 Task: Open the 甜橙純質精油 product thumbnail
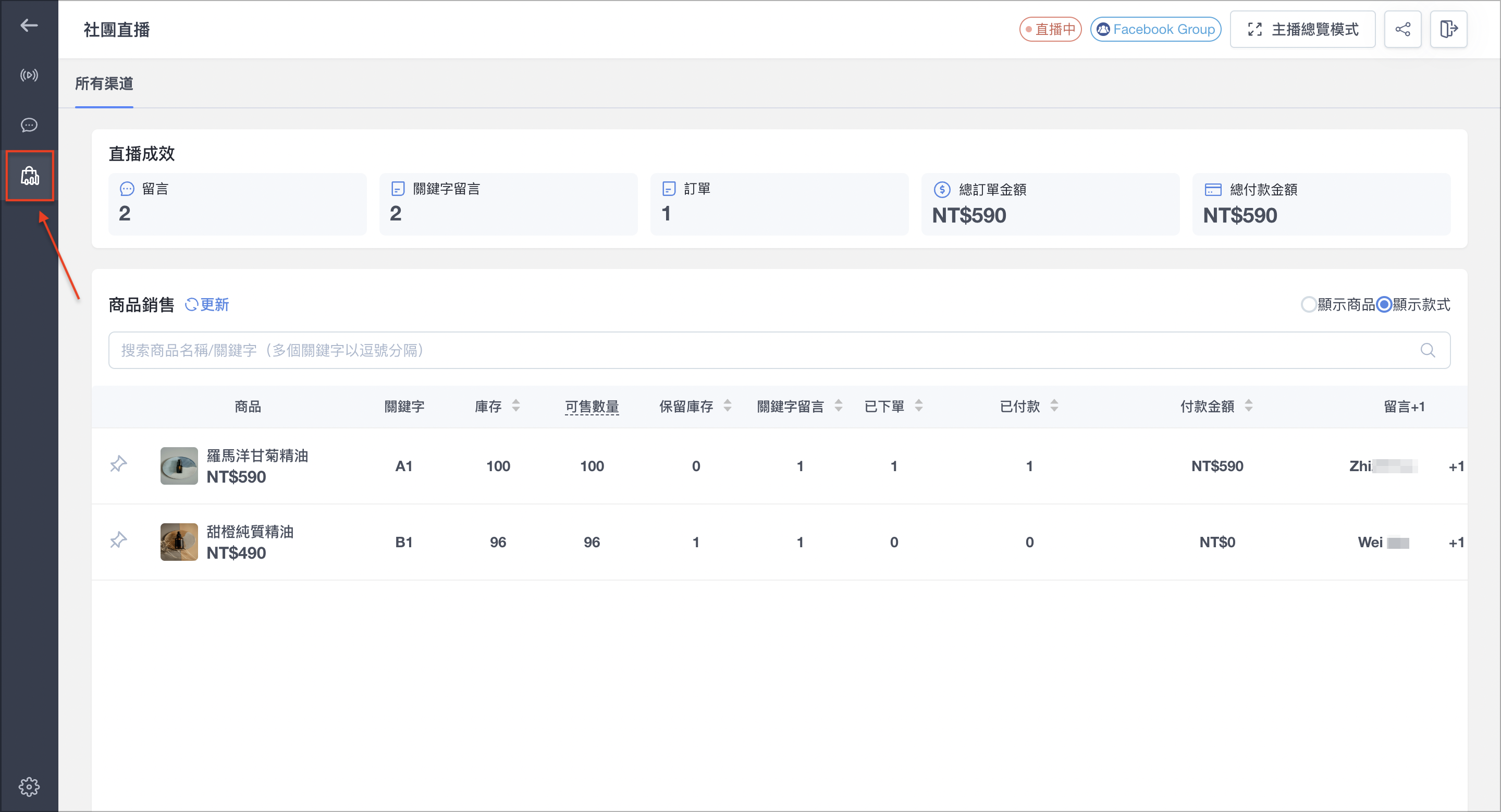coord(179,542)
